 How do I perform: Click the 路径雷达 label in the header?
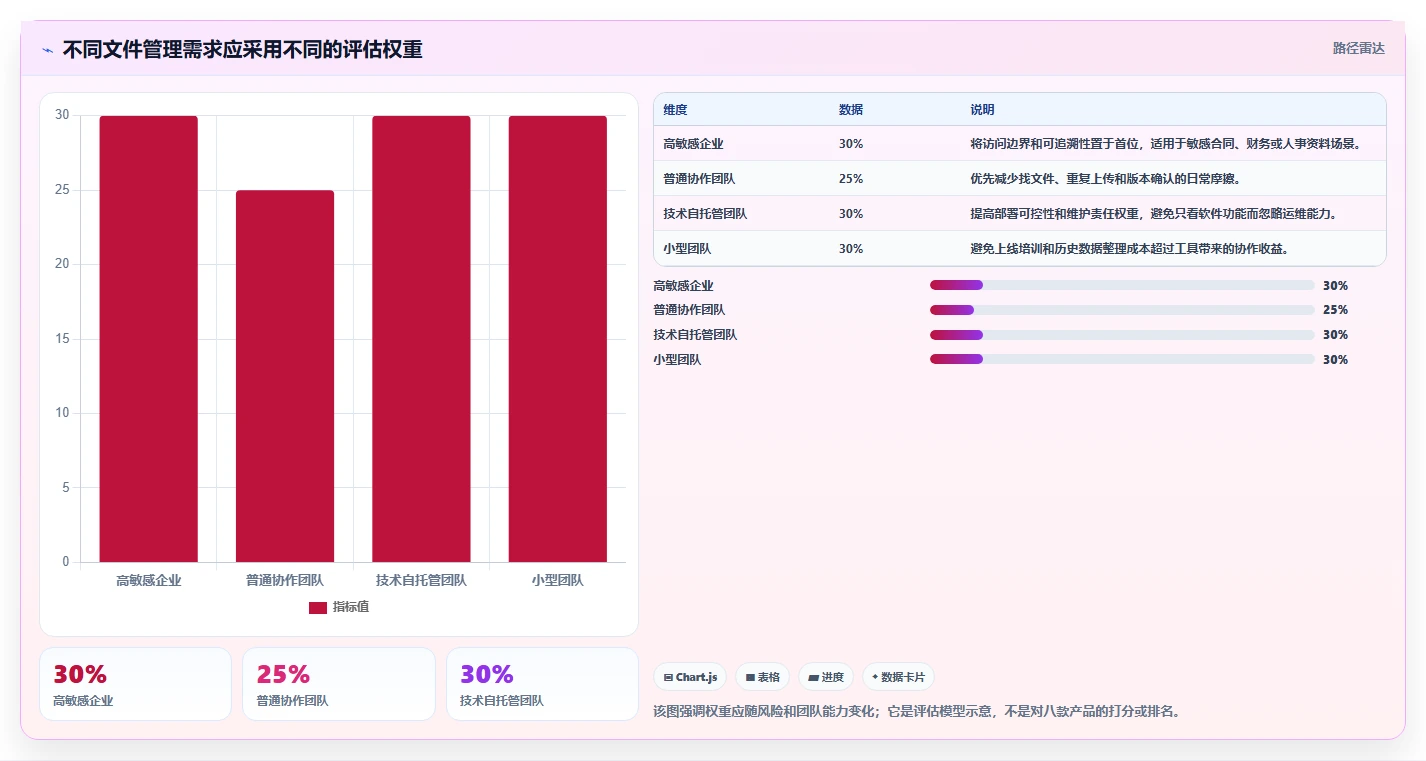point(1358,48)
